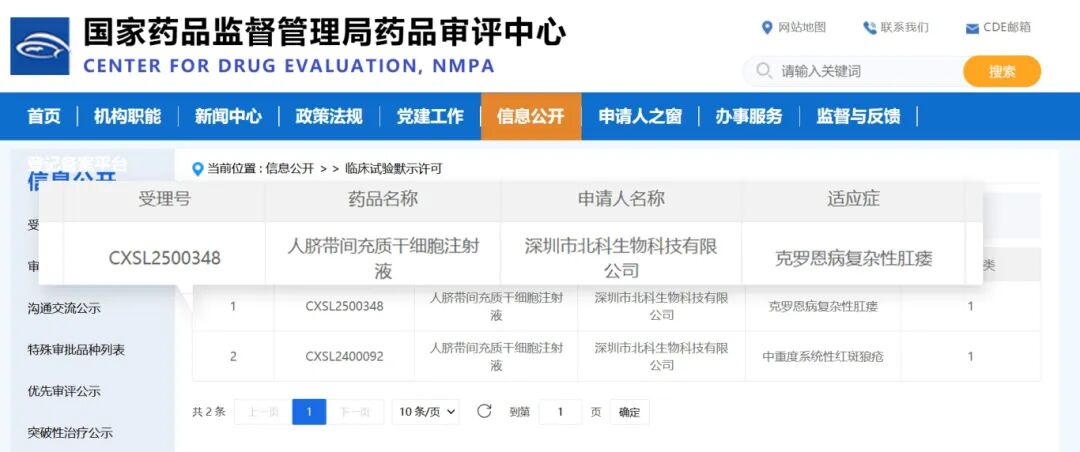The width and height of the screenshot is (1080, 452).
Task: Click 药品名称 header in enlarged overlay
Action: click(x=383, y=199)
